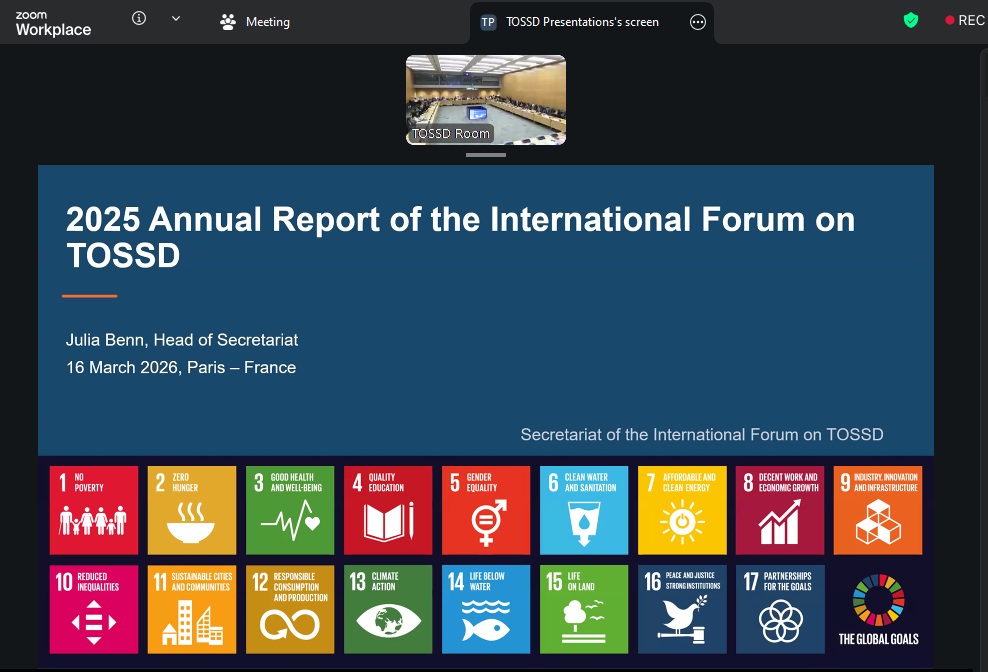Click the Global Goals color wheel
The height and width of the screenshot is (672, 988).
878,600
